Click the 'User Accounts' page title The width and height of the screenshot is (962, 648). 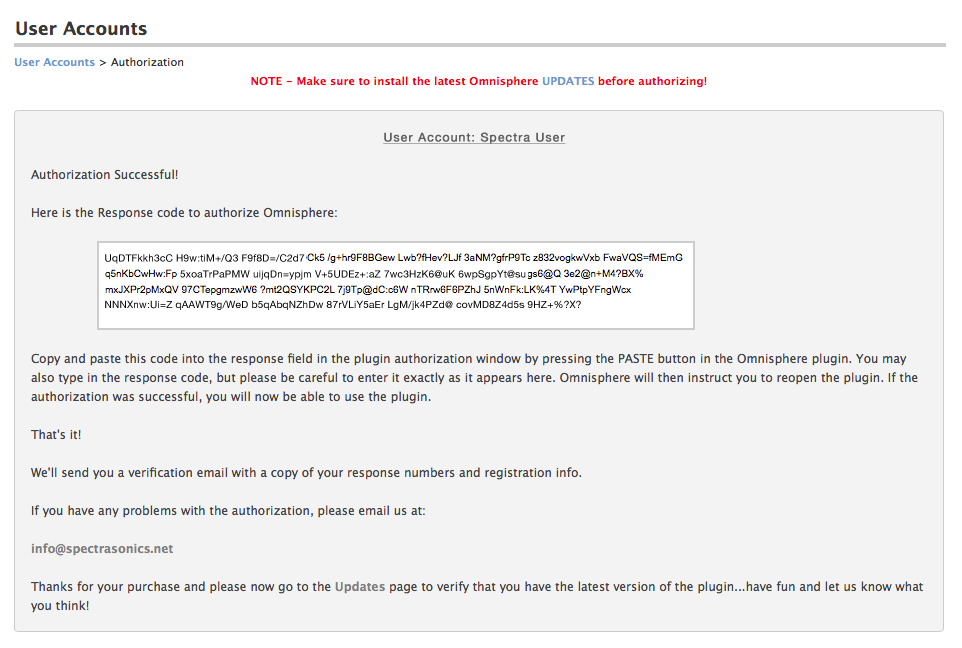[x=81, y=28]
